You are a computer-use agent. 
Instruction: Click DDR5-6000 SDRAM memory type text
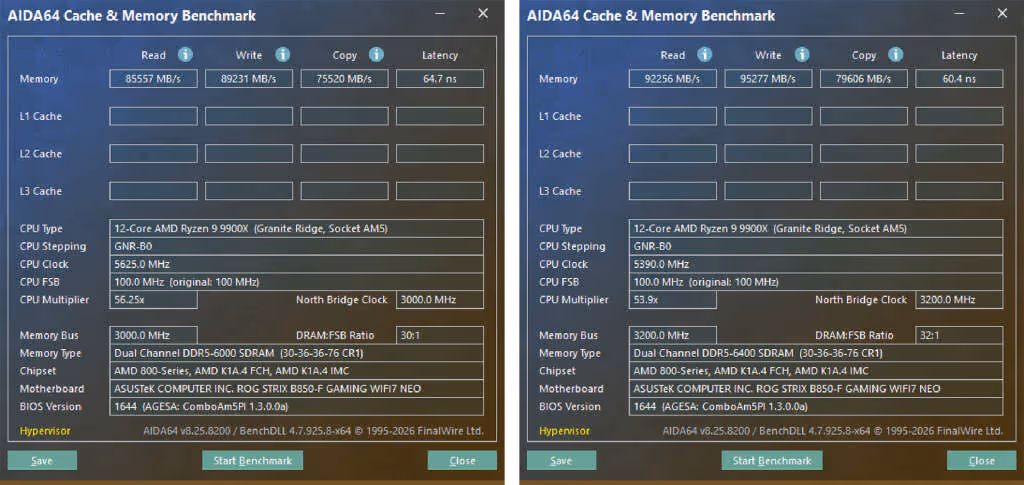(x=296, y=353)
